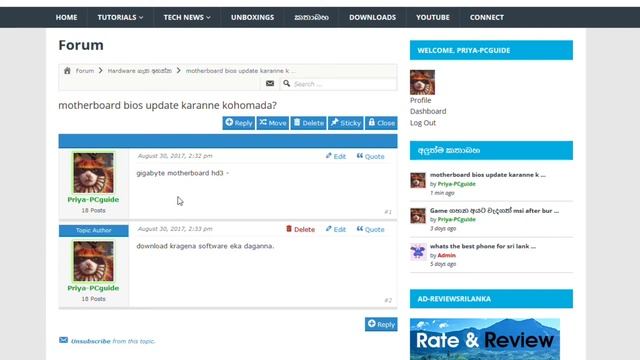Make the topic Sticky

coord(346,123)
